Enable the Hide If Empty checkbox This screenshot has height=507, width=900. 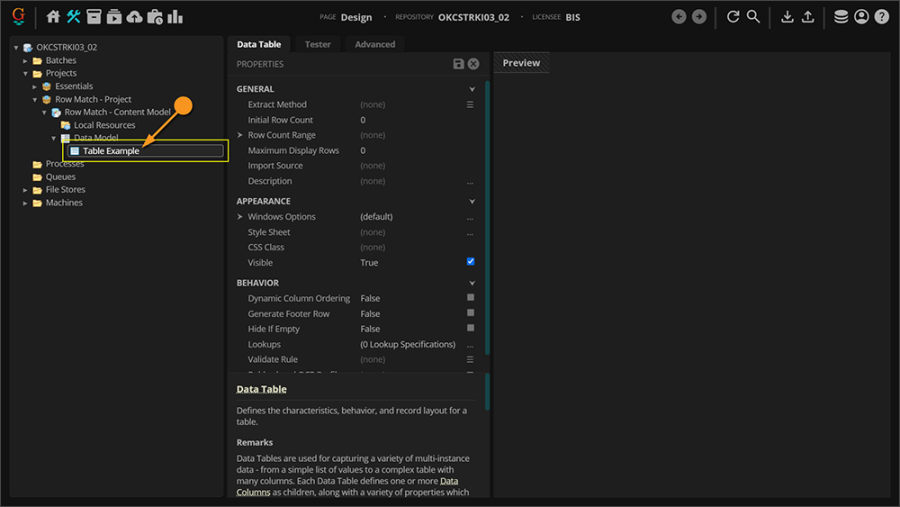pos(470,328)
